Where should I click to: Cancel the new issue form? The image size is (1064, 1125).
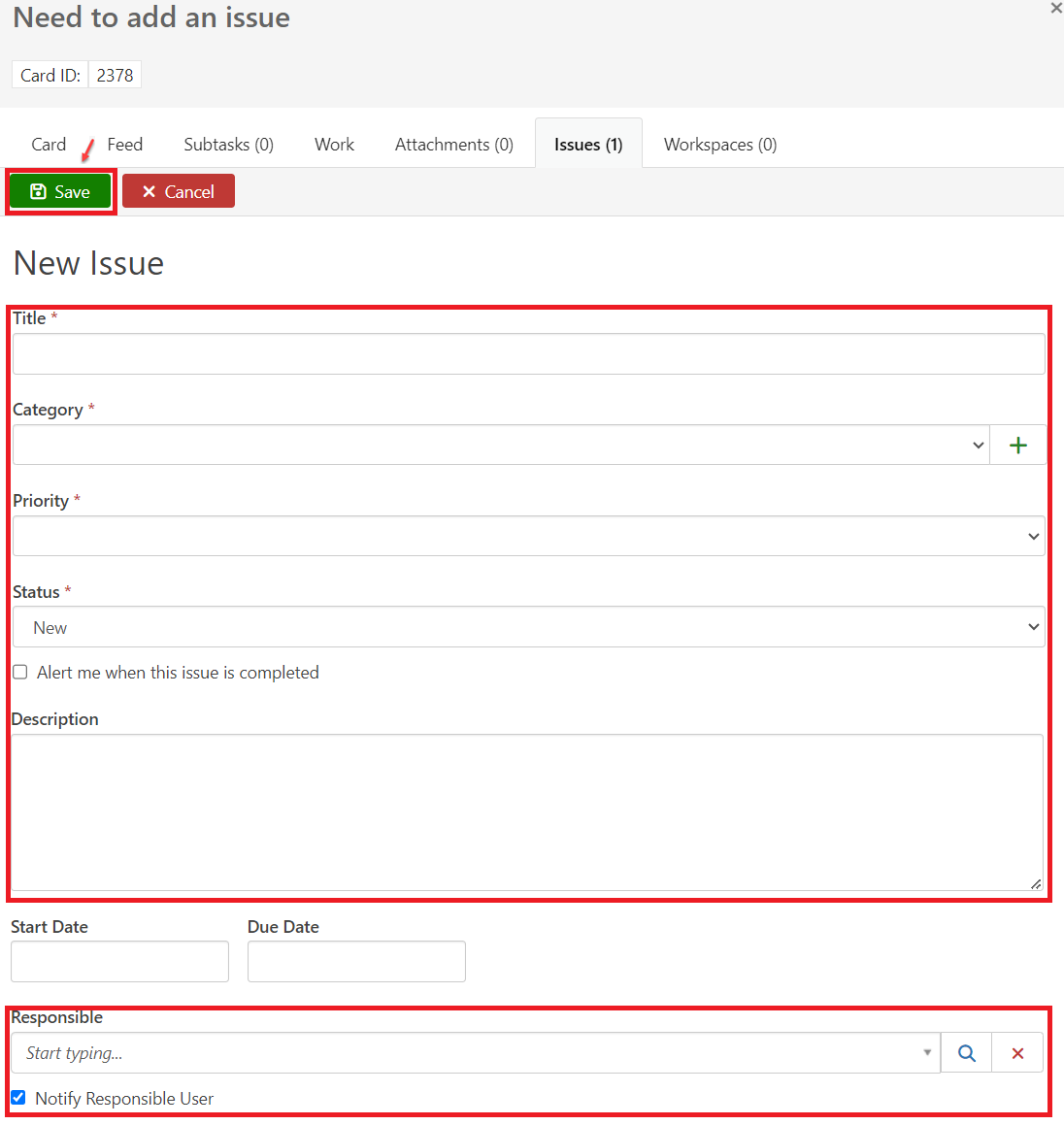179,192
